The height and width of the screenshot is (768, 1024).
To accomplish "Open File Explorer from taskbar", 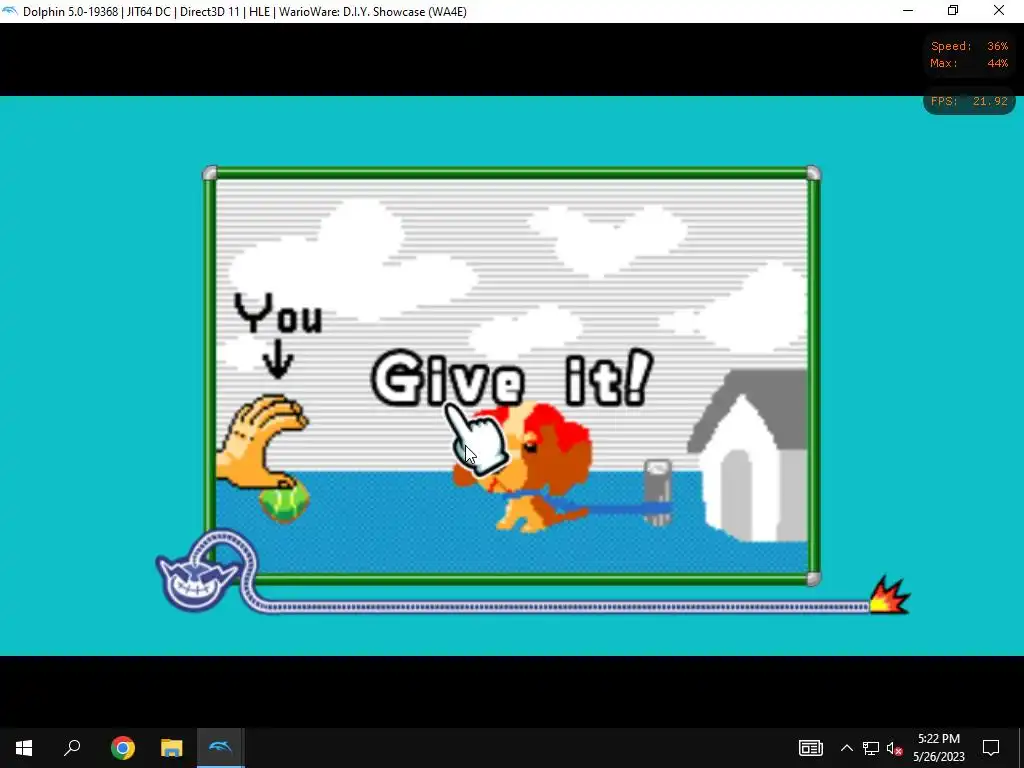I will point(171,748).
